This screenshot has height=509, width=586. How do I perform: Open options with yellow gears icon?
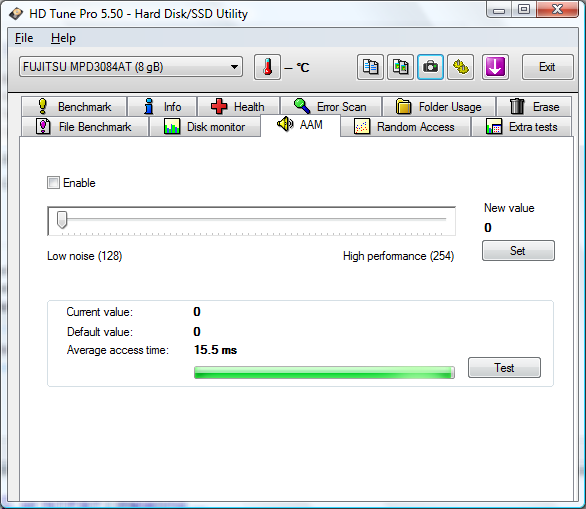[x=461, y=67]
